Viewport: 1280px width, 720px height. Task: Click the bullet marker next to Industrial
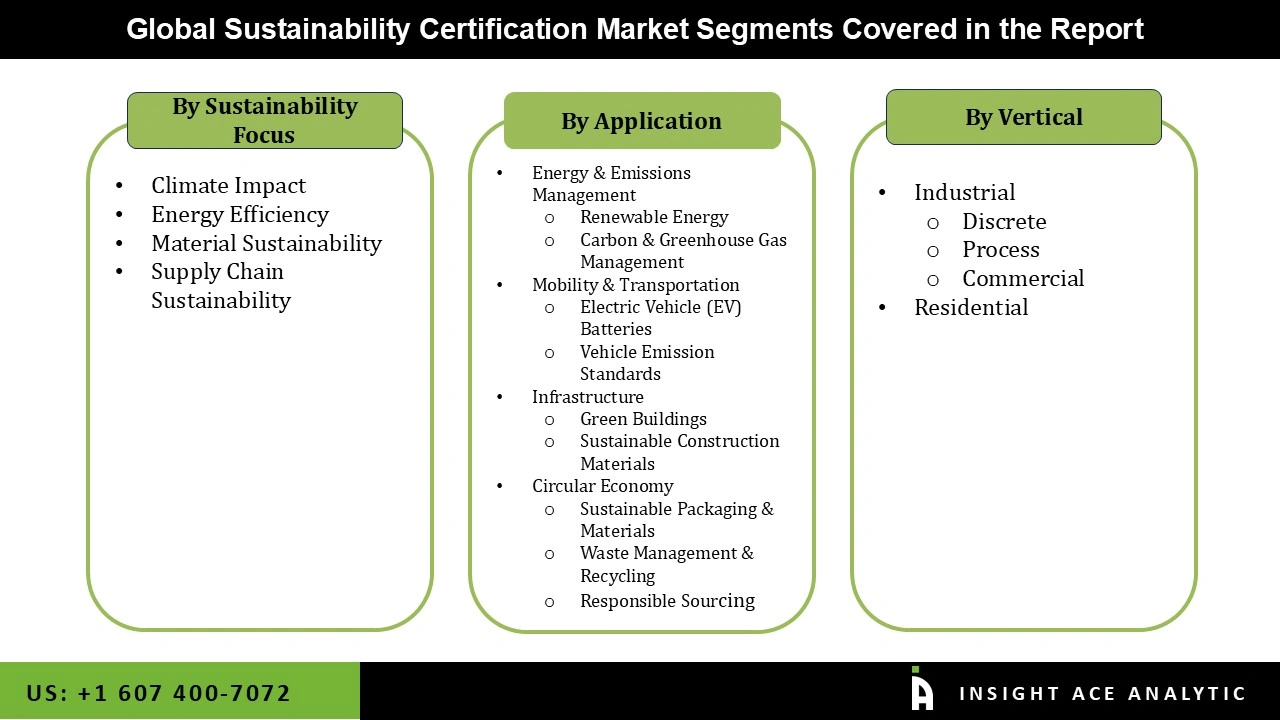(882, 192)
